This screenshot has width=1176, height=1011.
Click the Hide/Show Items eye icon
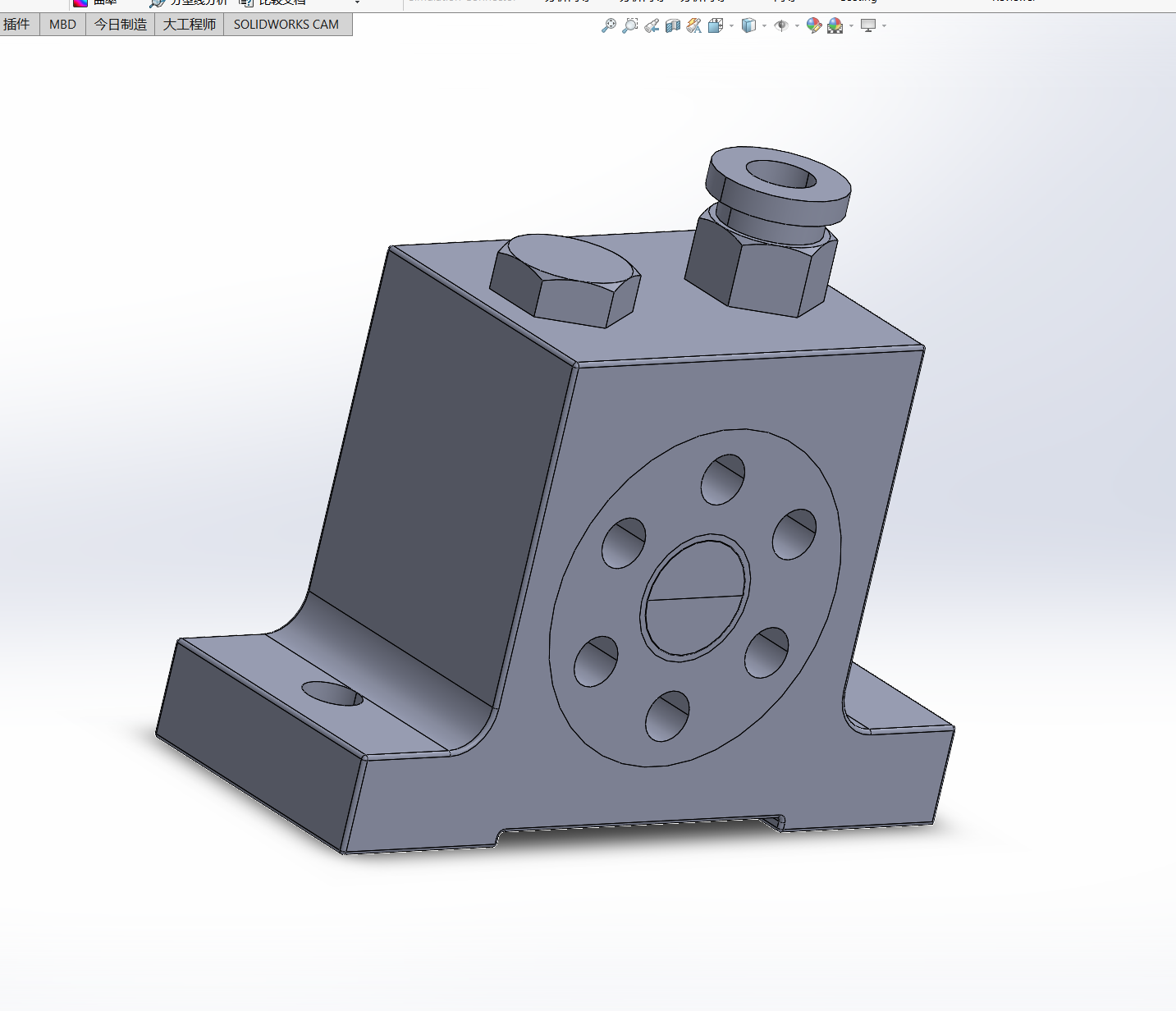[781, 25]
